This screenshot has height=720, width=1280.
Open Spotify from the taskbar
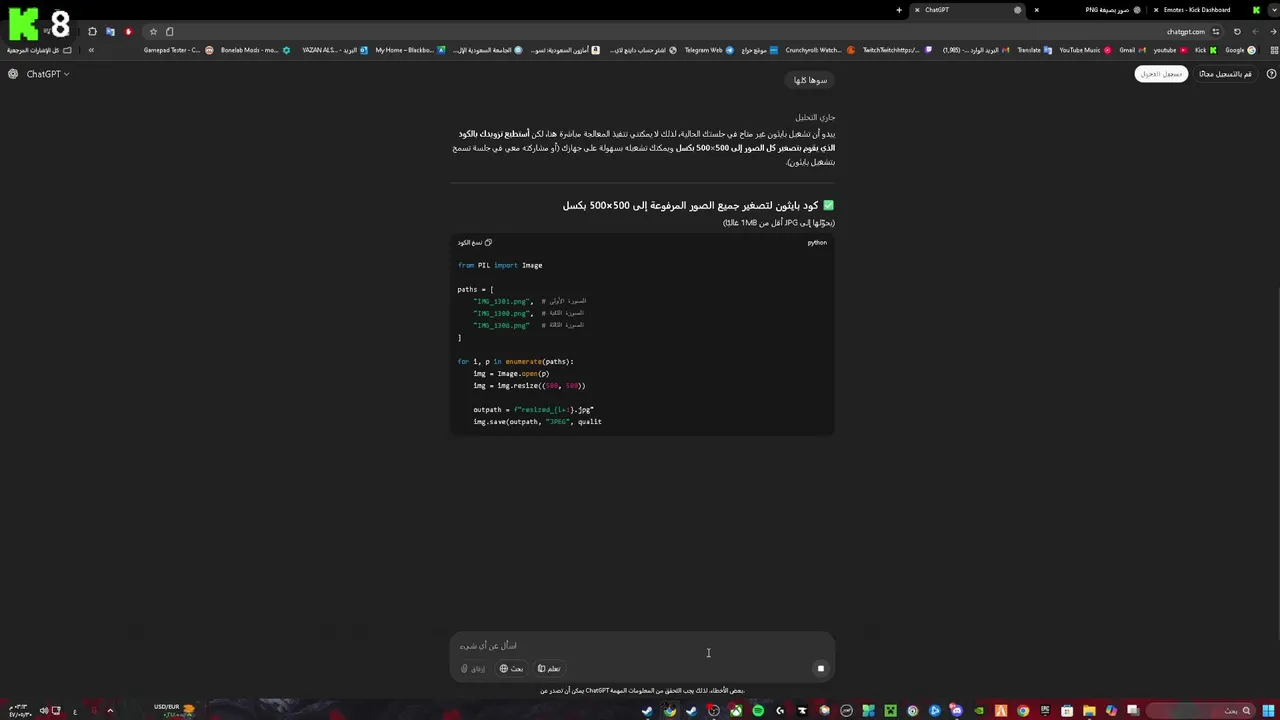coord(758,711)
